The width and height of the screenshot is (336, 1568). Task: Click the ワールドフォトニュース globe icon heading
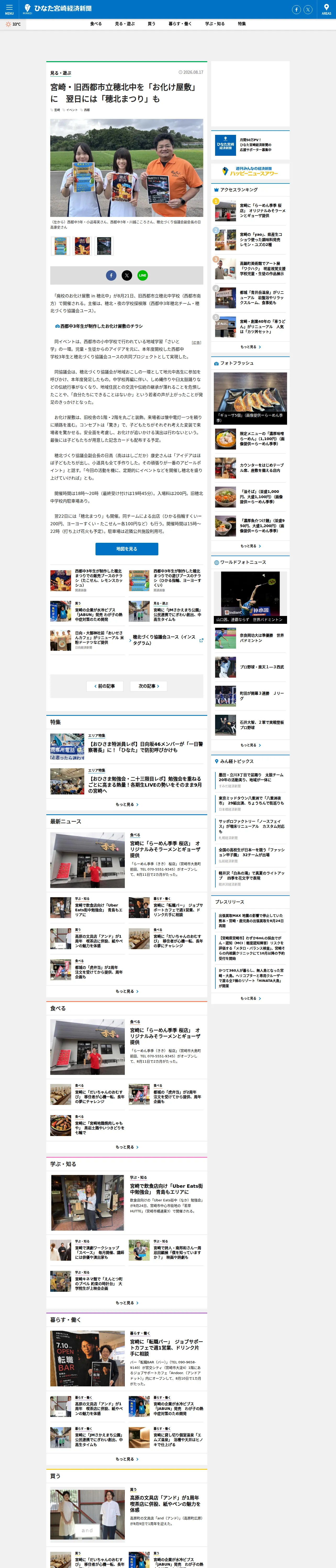216,562
